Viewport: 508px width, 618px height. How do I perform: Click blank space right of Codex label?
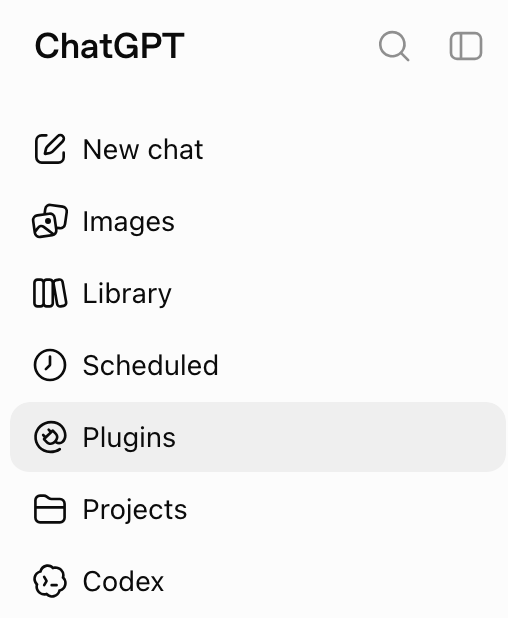(x=335, y=581)
